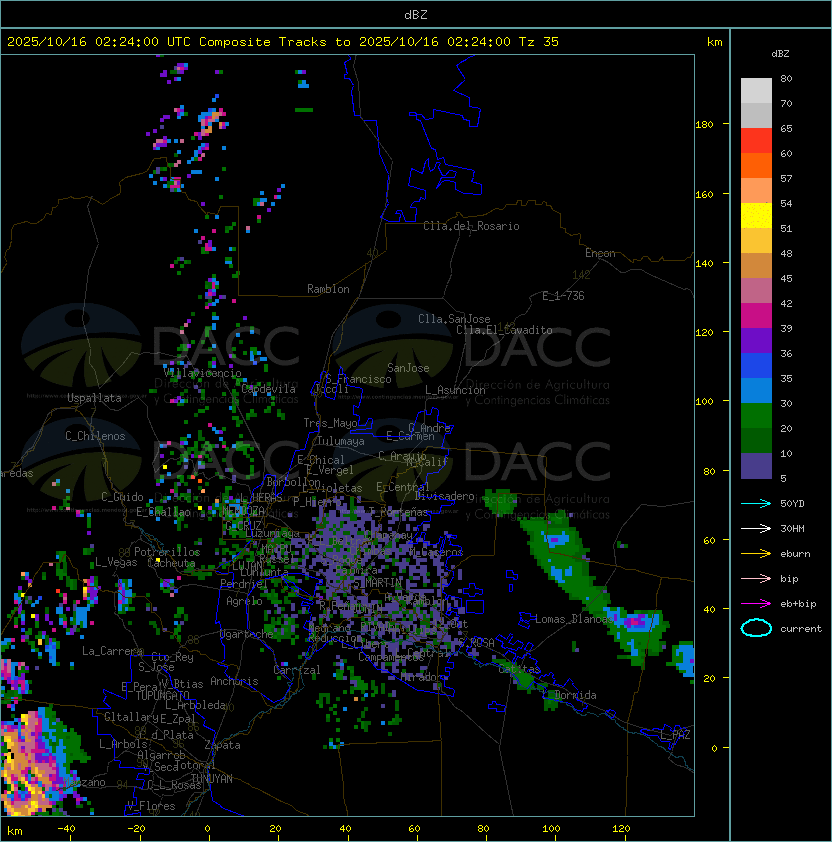Image resolution: width=832 pixels, height=842 pixels.
Task: Click the Lomas_Blancas map label
Action: pyautogui.click(x=572, y=619)
